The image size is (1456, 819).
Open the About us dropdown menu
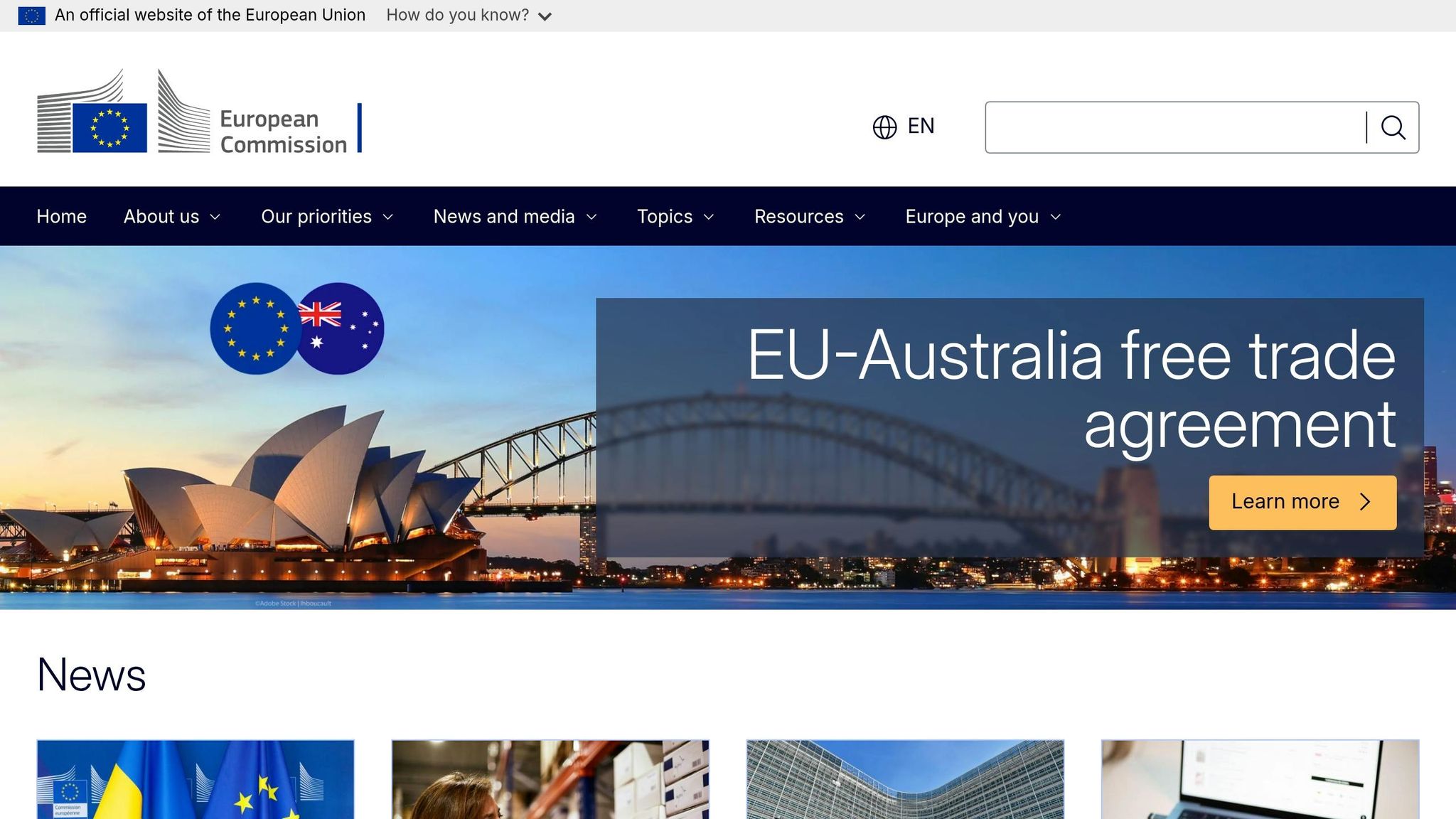[x=171, y=217]
